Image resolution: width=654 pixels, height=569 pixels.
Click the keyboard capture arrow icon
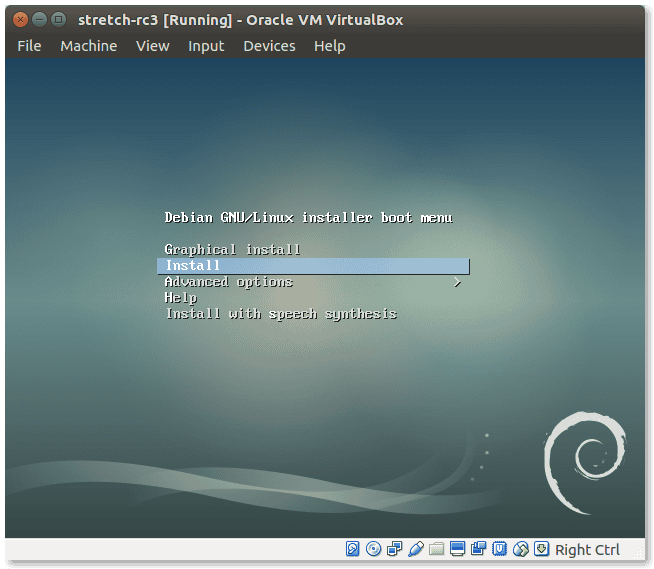pyautogui.click(x=541, y=549)
